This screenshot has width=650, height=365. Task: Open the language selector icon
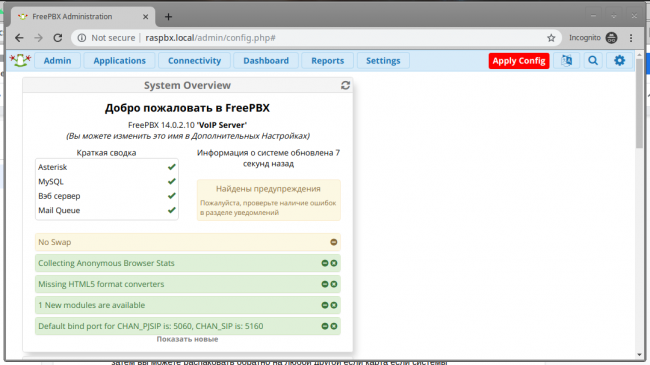(x=567, y=61)
